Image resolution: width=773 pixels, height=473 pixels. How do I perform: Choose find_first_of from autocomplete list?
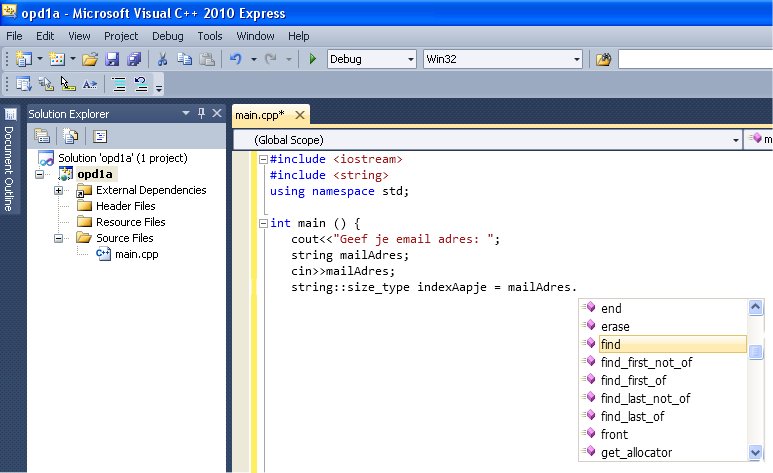633,380
